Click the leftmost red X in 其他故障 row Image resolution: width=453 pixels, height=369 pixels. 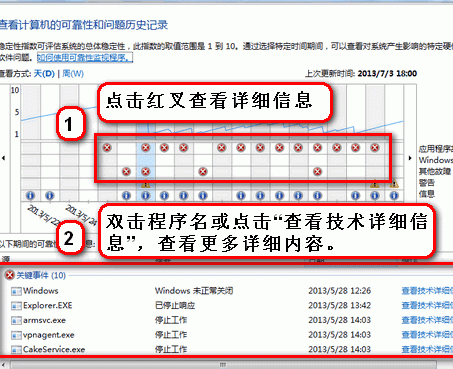pos(126,172)
